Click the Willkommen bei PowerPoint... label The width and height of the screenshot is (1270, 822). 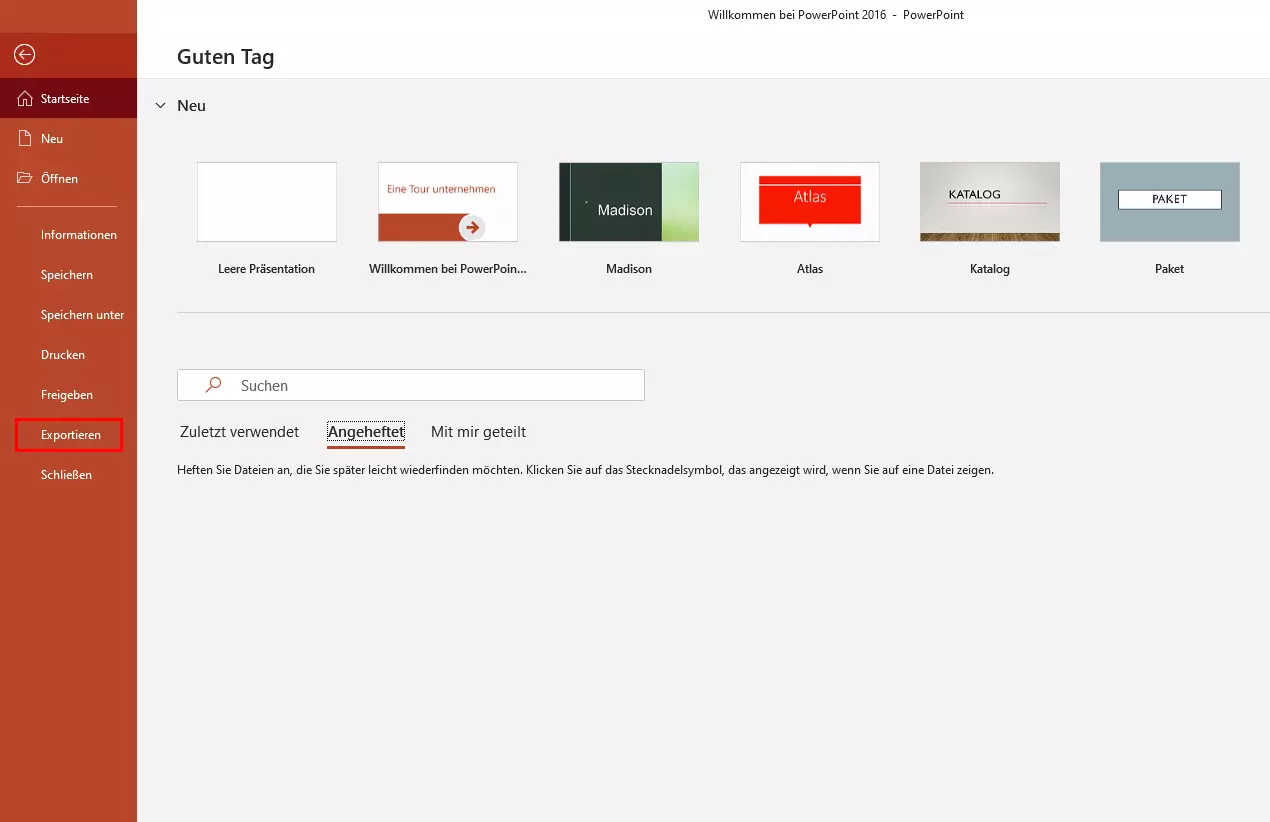pyautogui.click(x=448, y=269)
